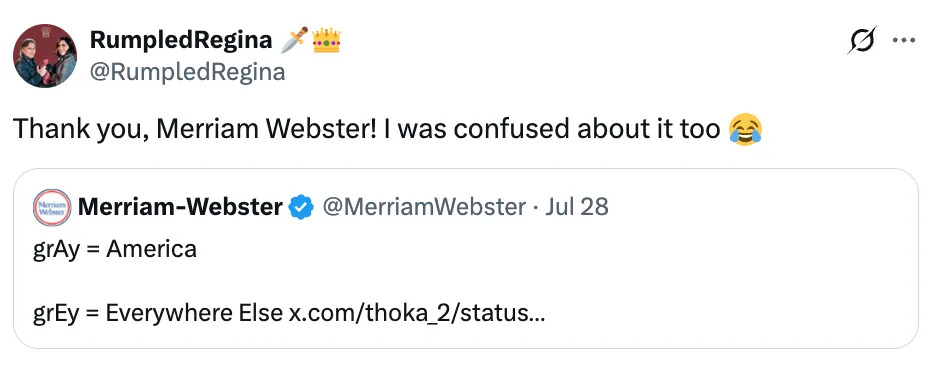The image size is (934, 368).
Task: Click the RumpledRegina display name
Action: click(182, 40)
